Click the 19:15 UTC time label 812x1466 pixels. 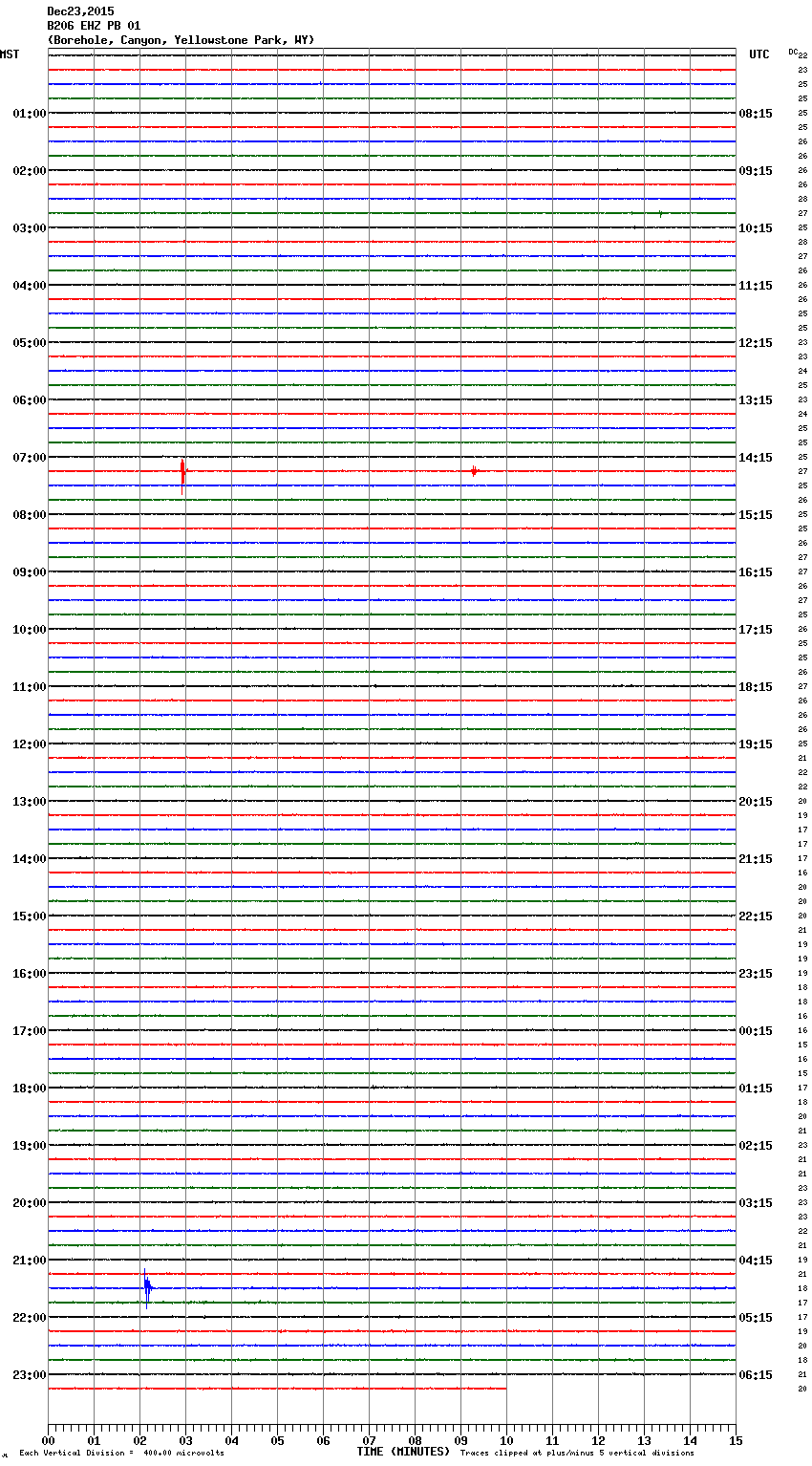[756, 744]
